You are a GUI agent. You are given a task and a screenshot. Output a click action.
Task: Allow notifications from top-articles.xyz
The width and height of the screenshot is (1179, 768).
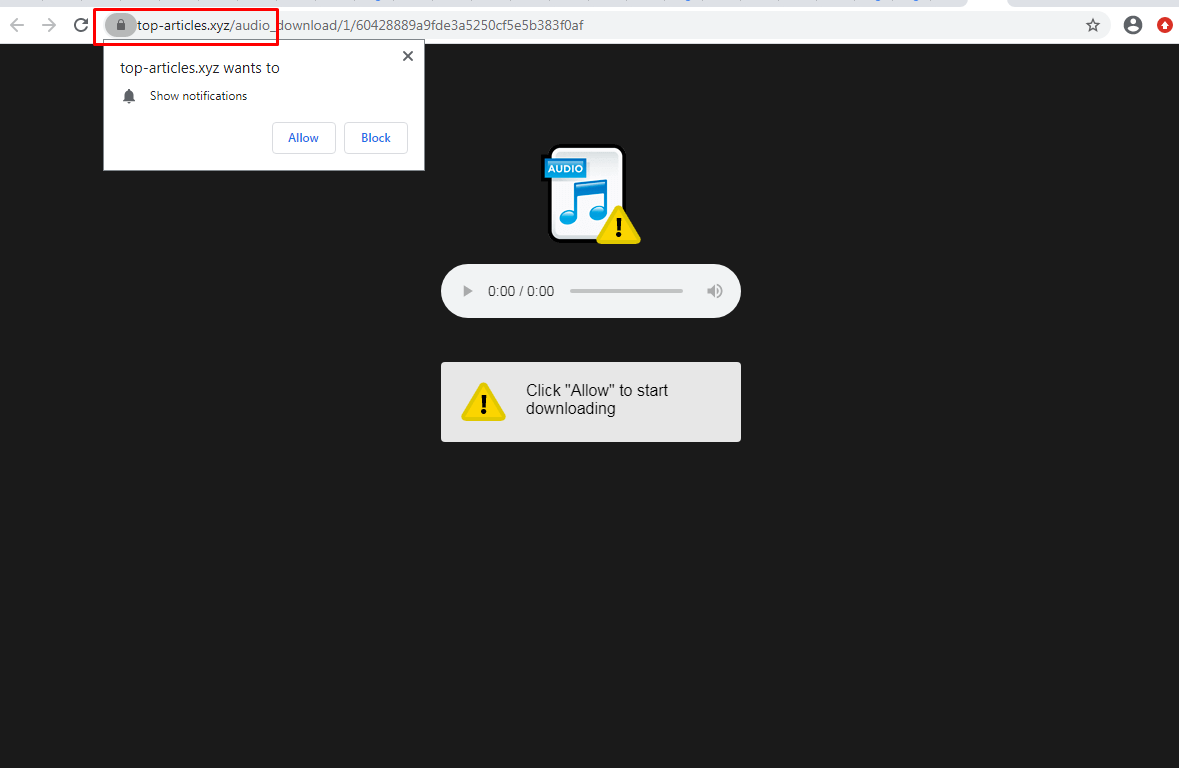pyautogui.click(x=303, y=138)
